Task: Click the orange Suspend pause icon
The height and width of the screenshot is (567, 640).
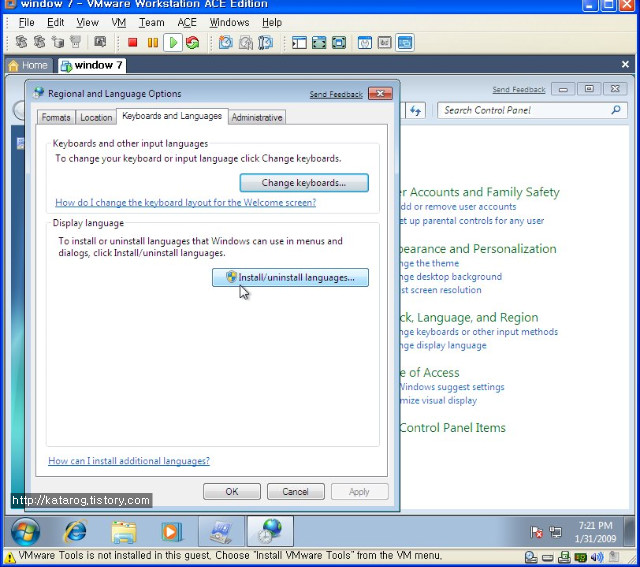Action: [x=153, y=42]
